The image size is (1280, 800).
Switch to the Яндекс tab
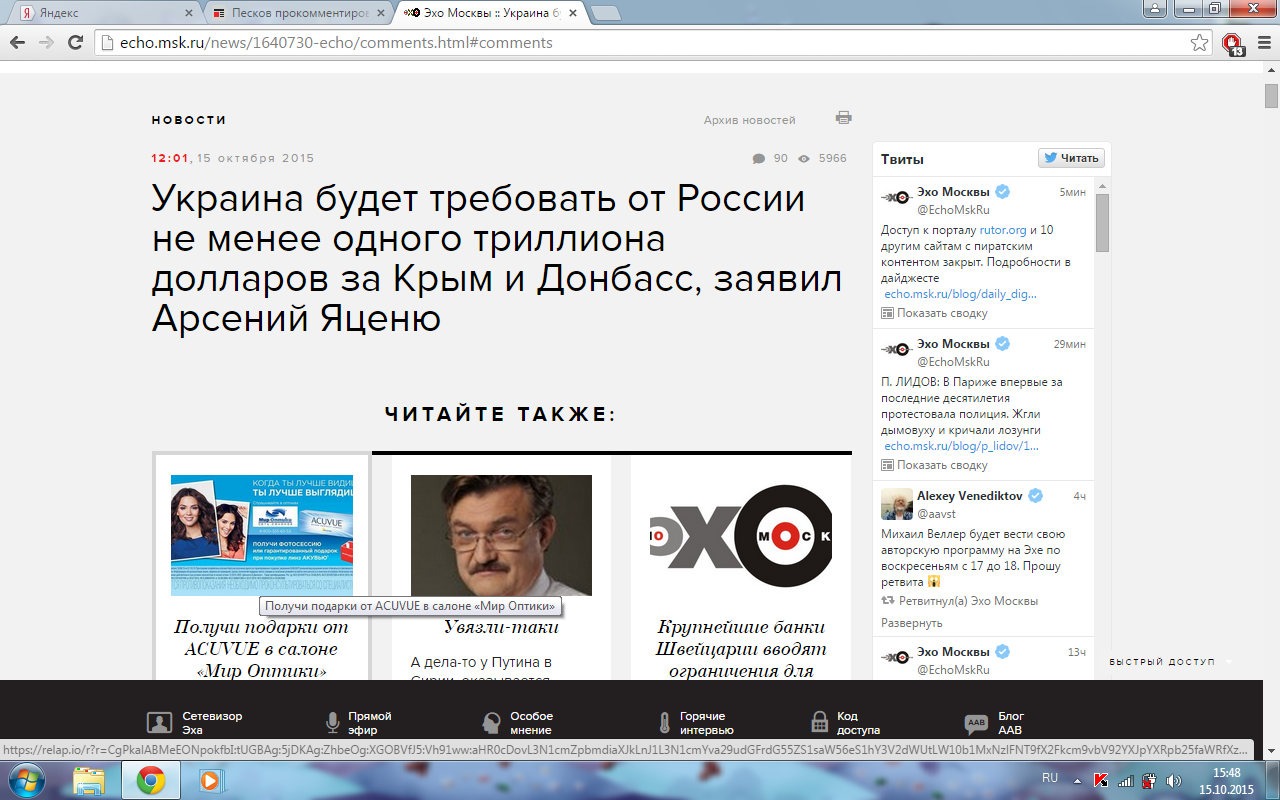103,14
